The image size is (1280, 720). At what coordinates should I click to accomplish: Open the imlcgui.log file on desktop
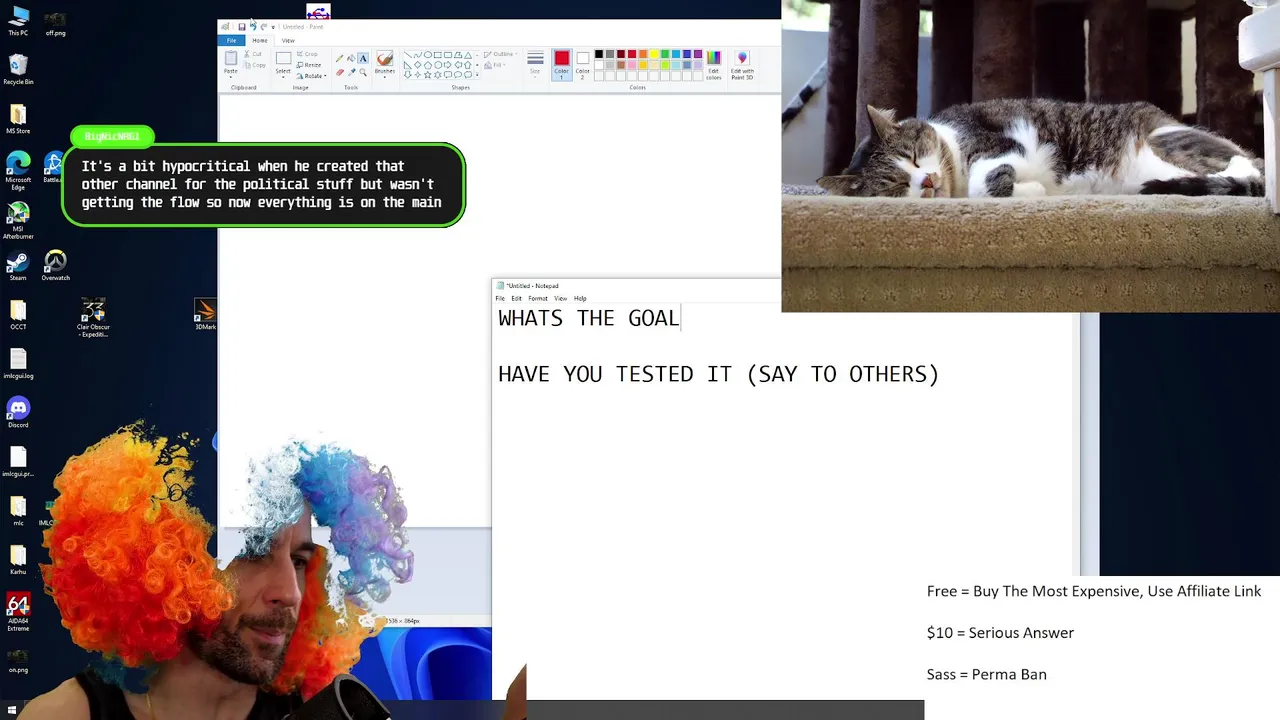[18, 363]
